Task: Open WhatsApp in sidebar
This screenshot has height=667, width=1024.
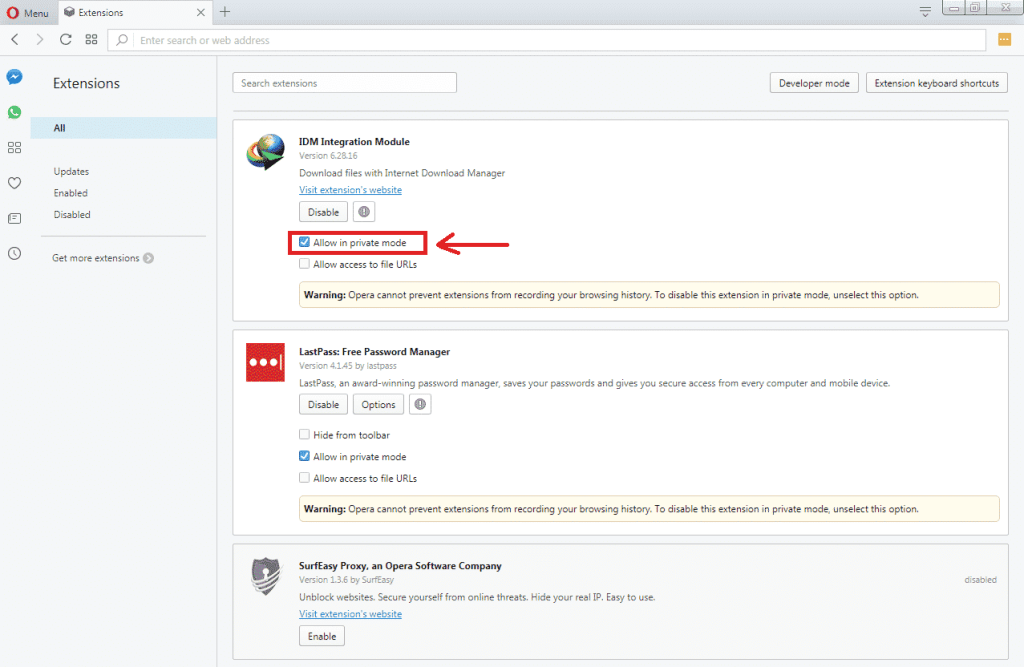Action: [x=14, y=112]
